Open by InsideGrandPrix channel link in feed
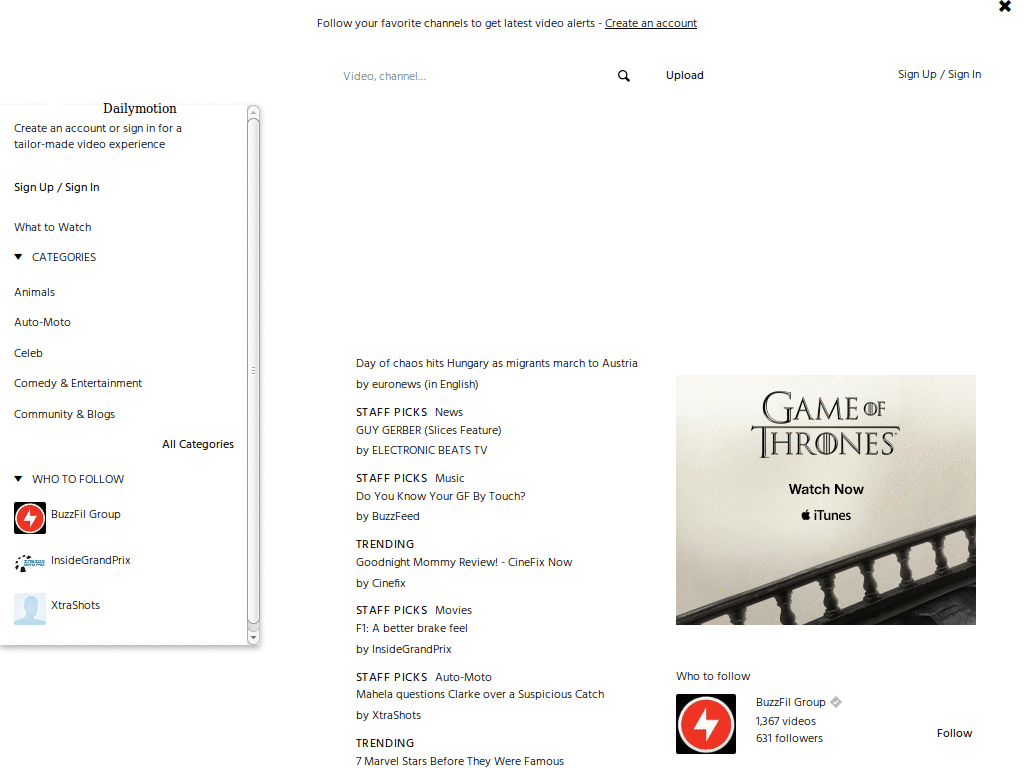The height and width of the screenshot is (768, 1024). click(404, 649)
